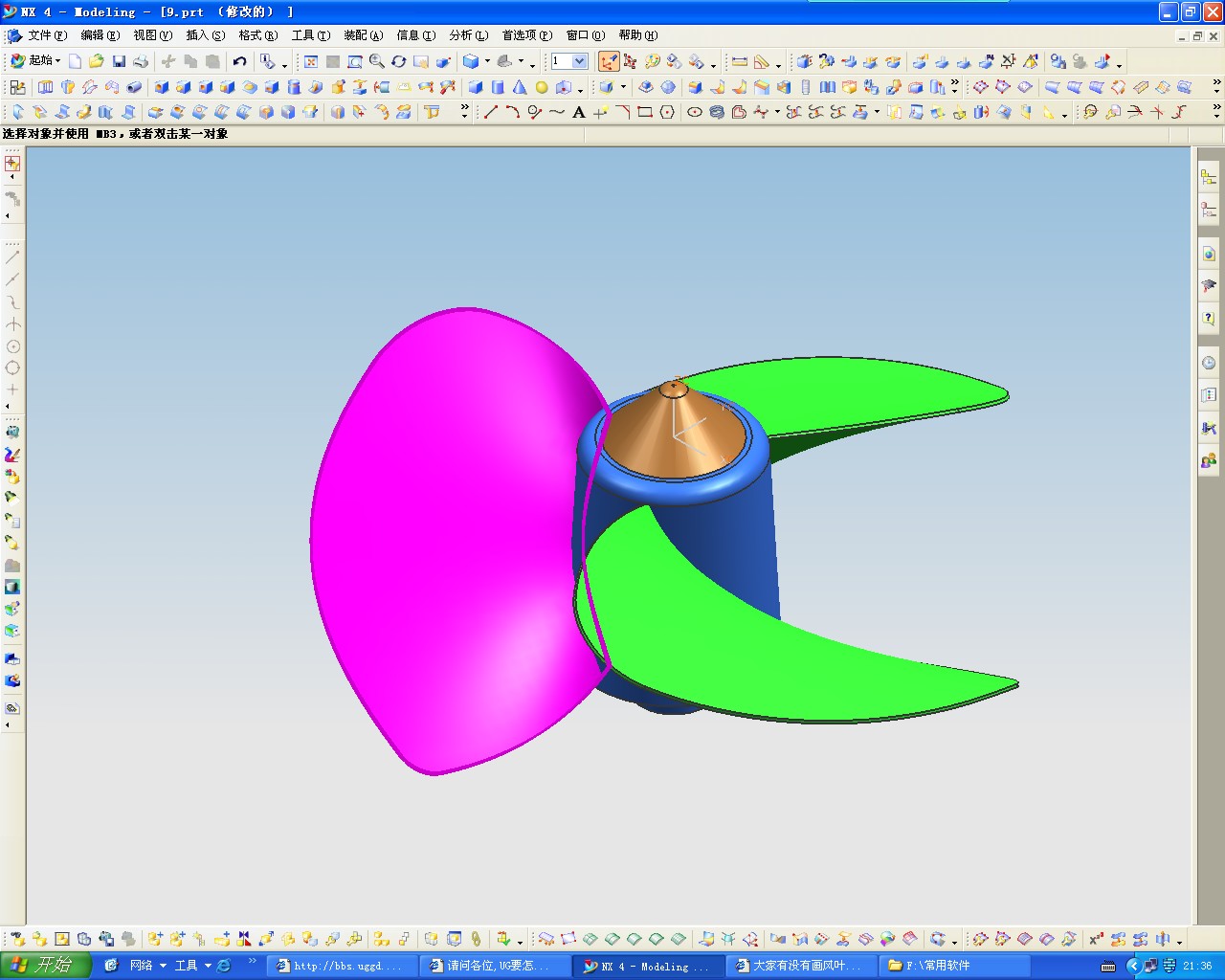Open the 视图(V) menu
1225x980 pixels.
click(153, 35)
